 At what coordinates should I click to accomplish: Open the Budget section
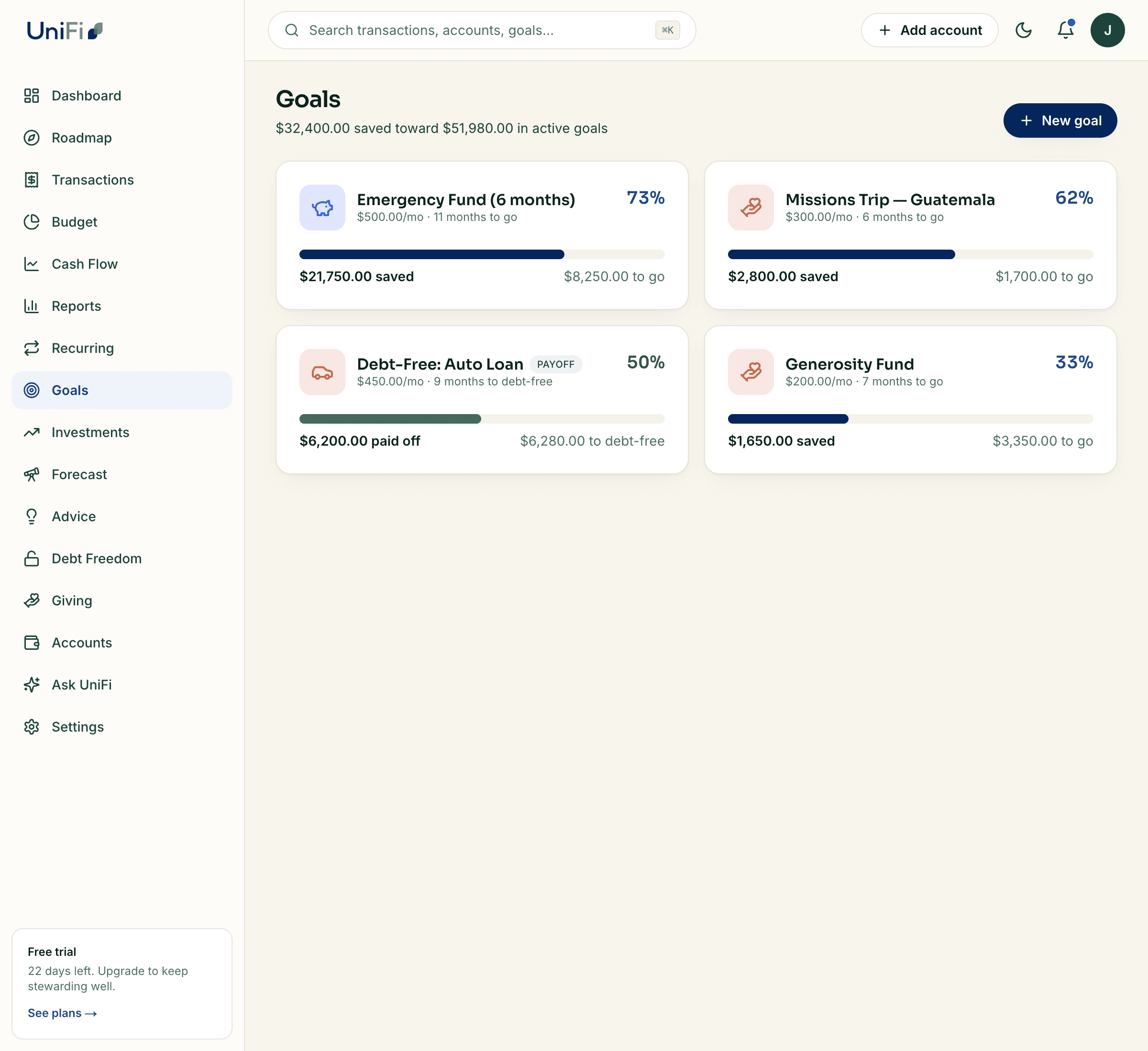point(122,222)
